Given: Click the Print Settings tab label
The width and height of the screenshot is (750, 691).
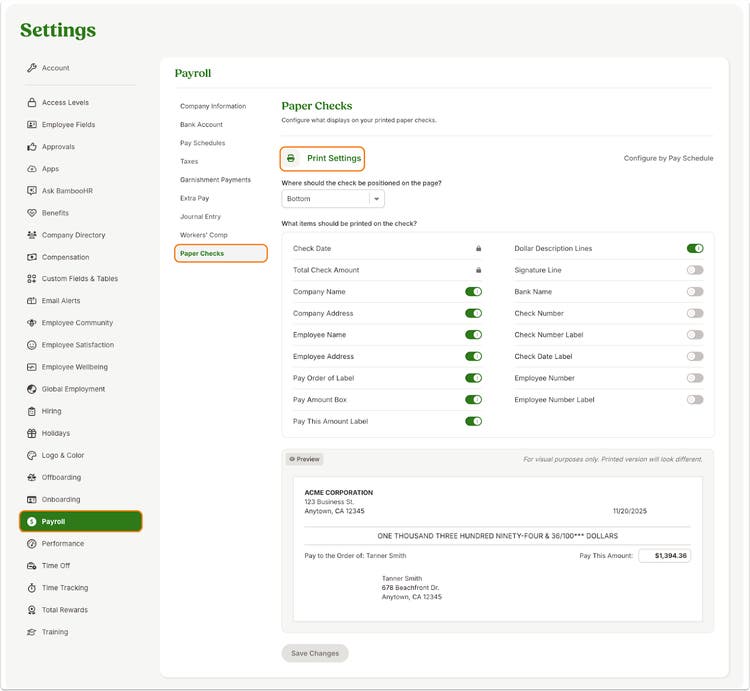Looking at the screenshot, I should coord(334,158).
